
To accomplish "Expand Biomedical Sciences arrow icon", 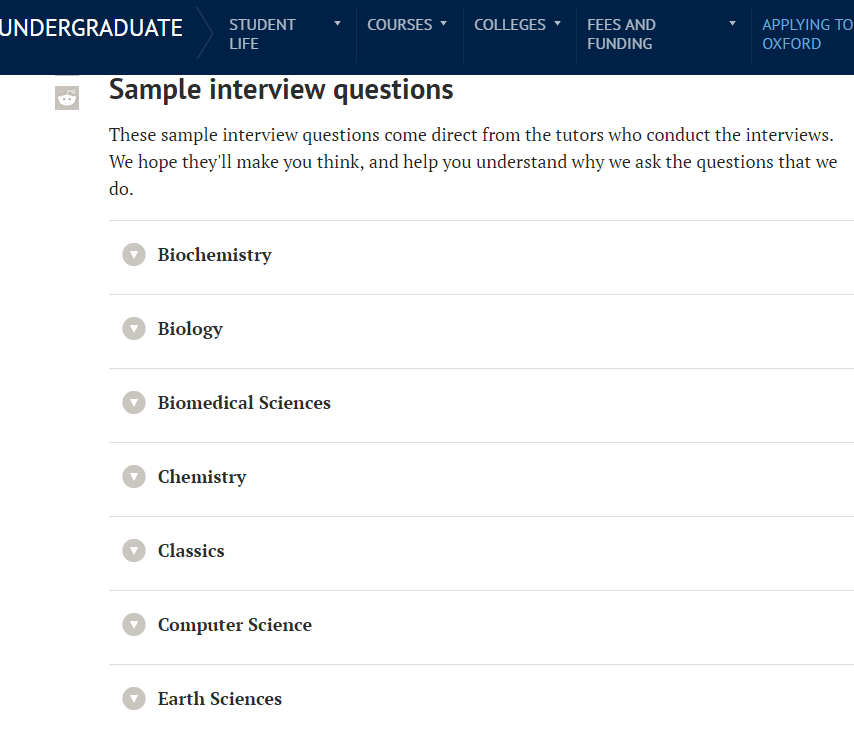I will 134,403.
